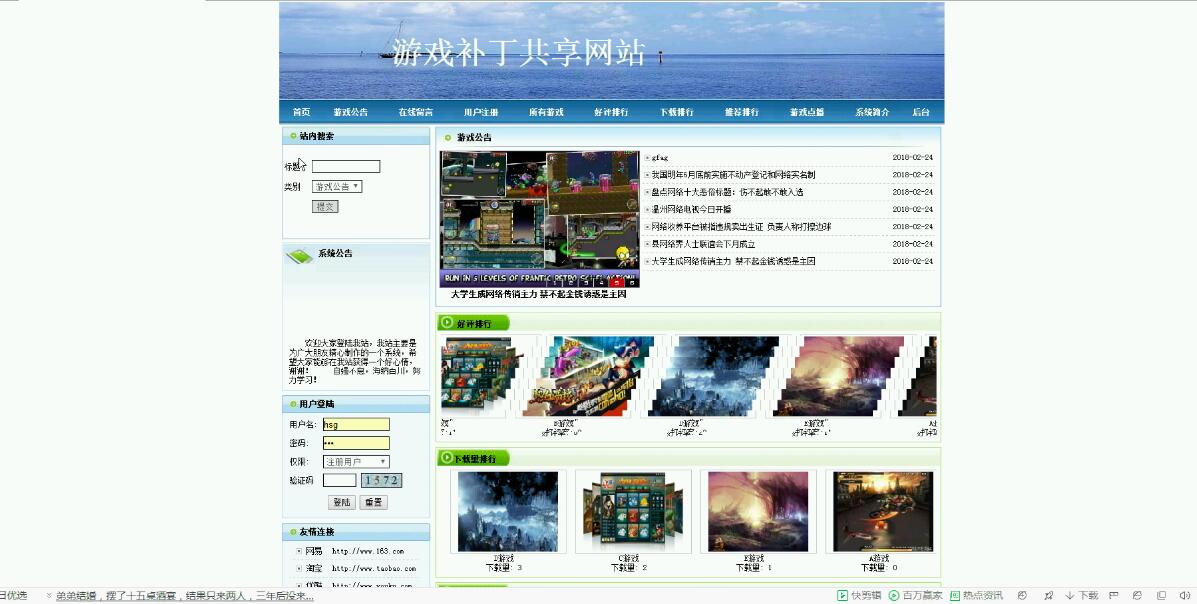
Task: Click the 密码 password field
Action: [356, 443]
